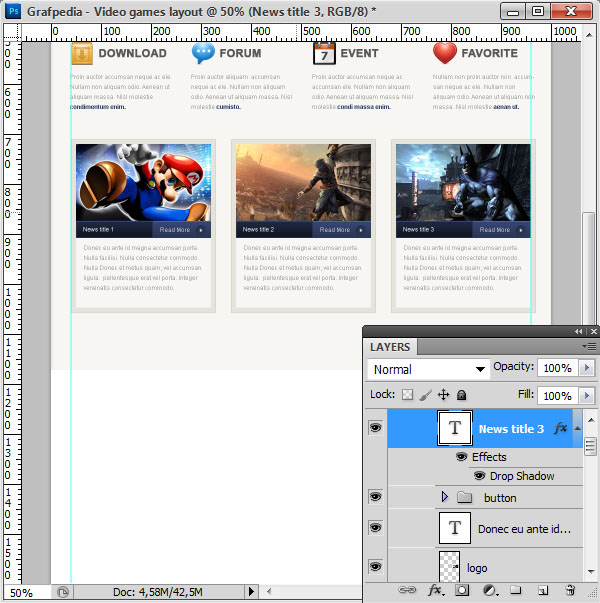Viewport: 600px width, 603px height.
Task: Click the condi massa enim link
Action: (364, 107)
